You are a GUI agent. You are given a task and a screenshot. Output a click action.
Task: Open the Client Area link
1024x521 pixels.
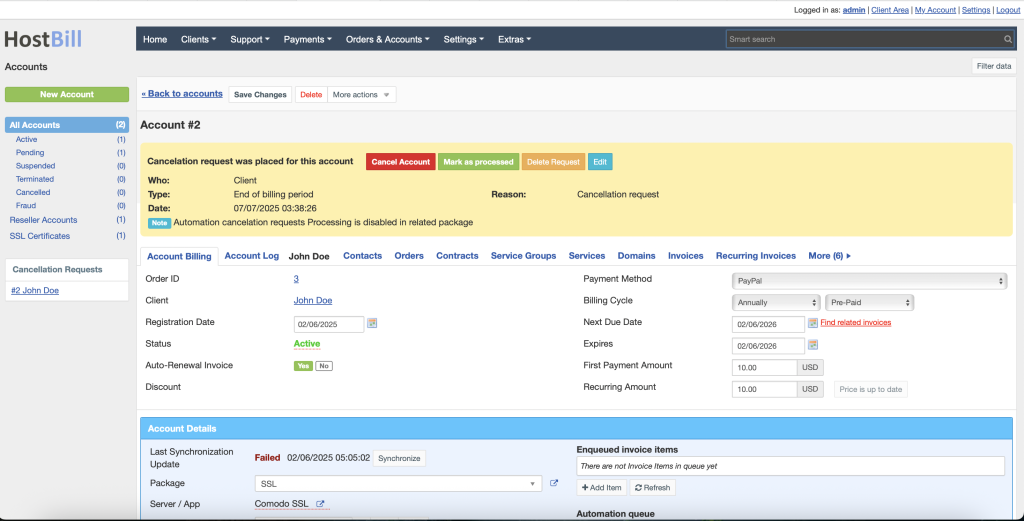coord(890,10)
